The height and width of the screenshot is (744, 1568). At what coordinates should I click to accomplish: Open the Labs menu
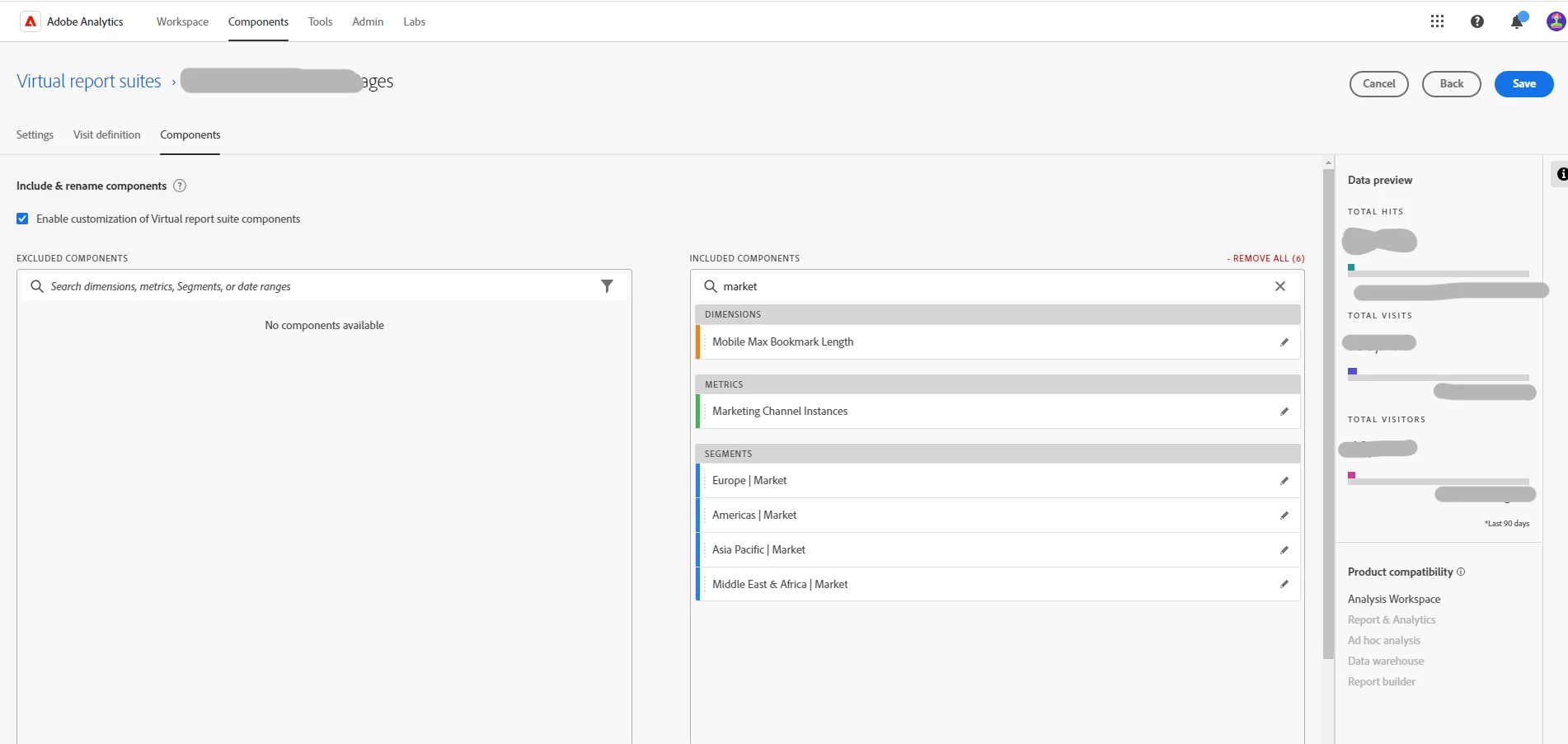point(415,21)
